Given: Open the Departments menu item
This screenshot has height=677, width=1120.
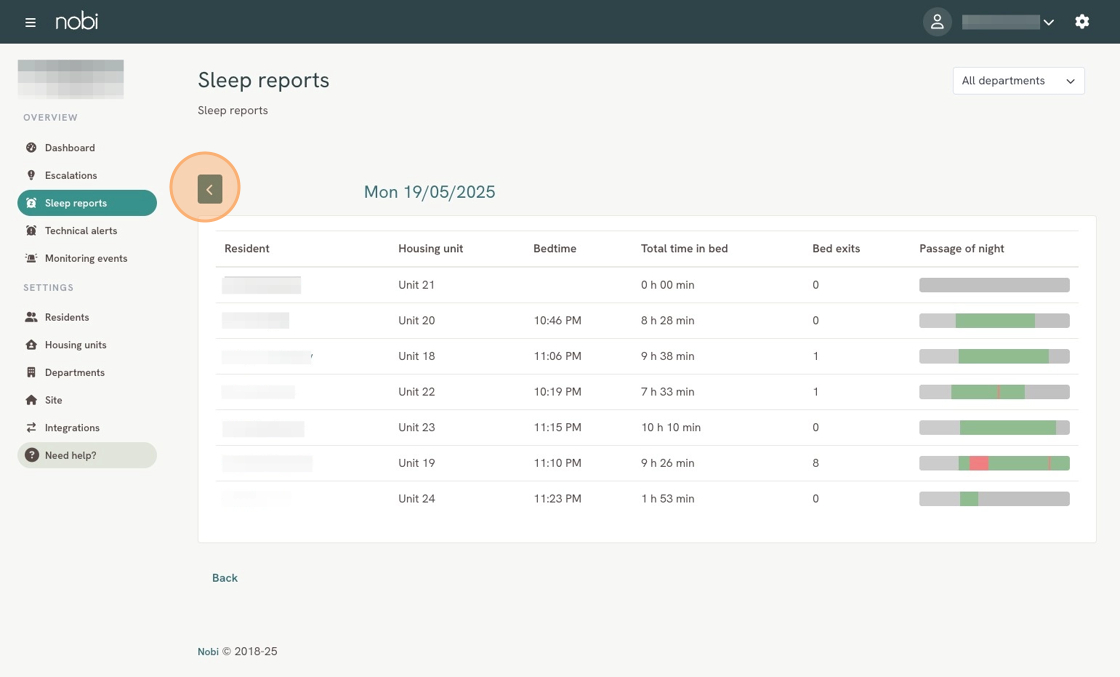Looking at the screenshot, I should (x=74, y=373).
